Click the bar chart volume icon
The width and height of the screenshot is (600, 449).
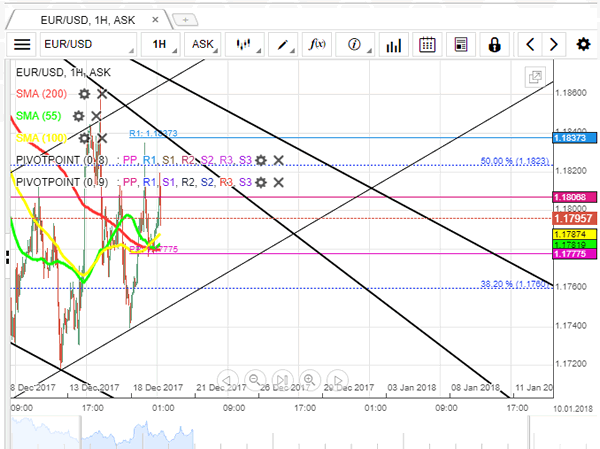(x=394, y=44)
